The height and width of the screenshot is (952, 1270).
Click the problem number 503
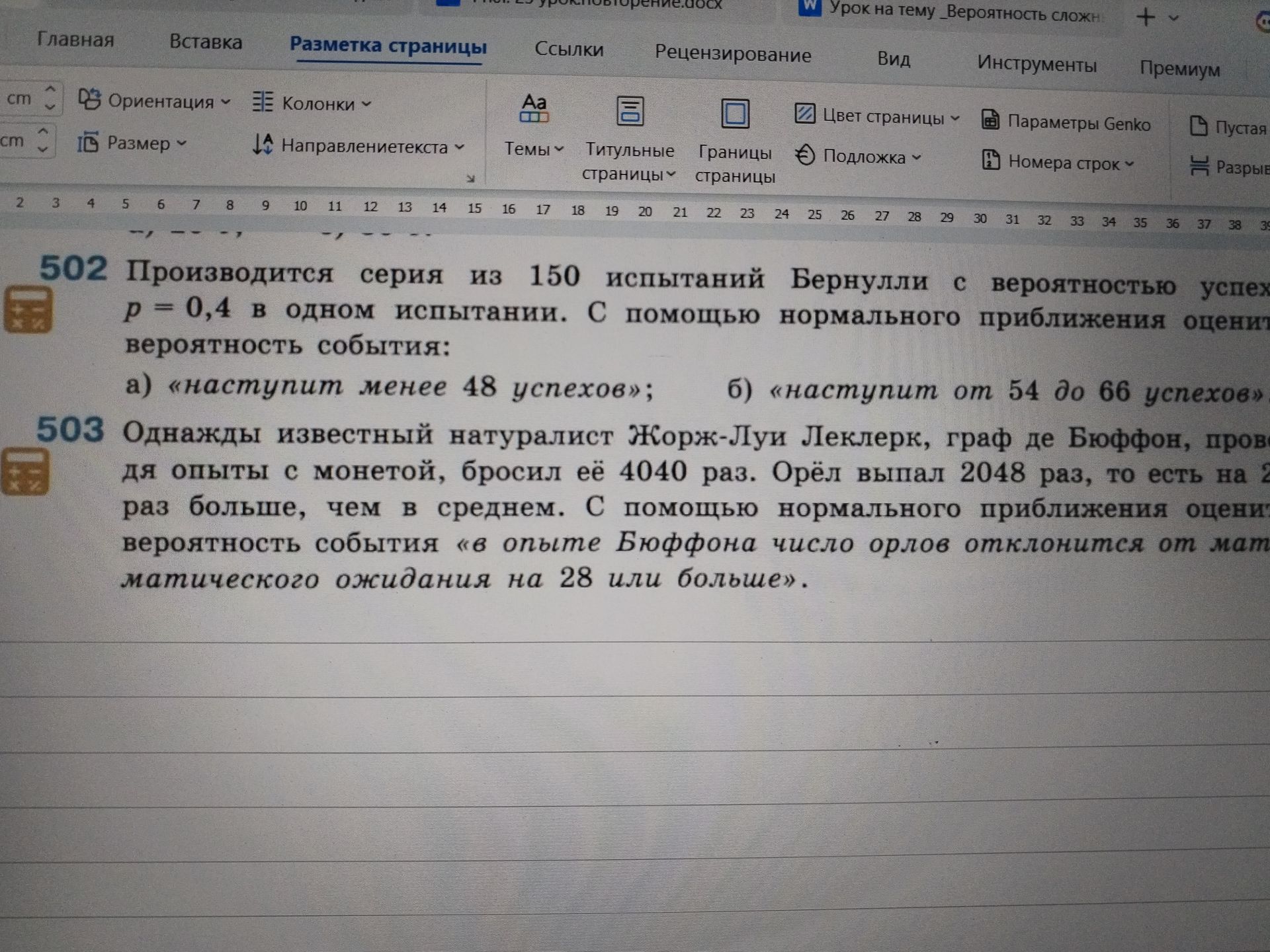[x=70, y=430]
